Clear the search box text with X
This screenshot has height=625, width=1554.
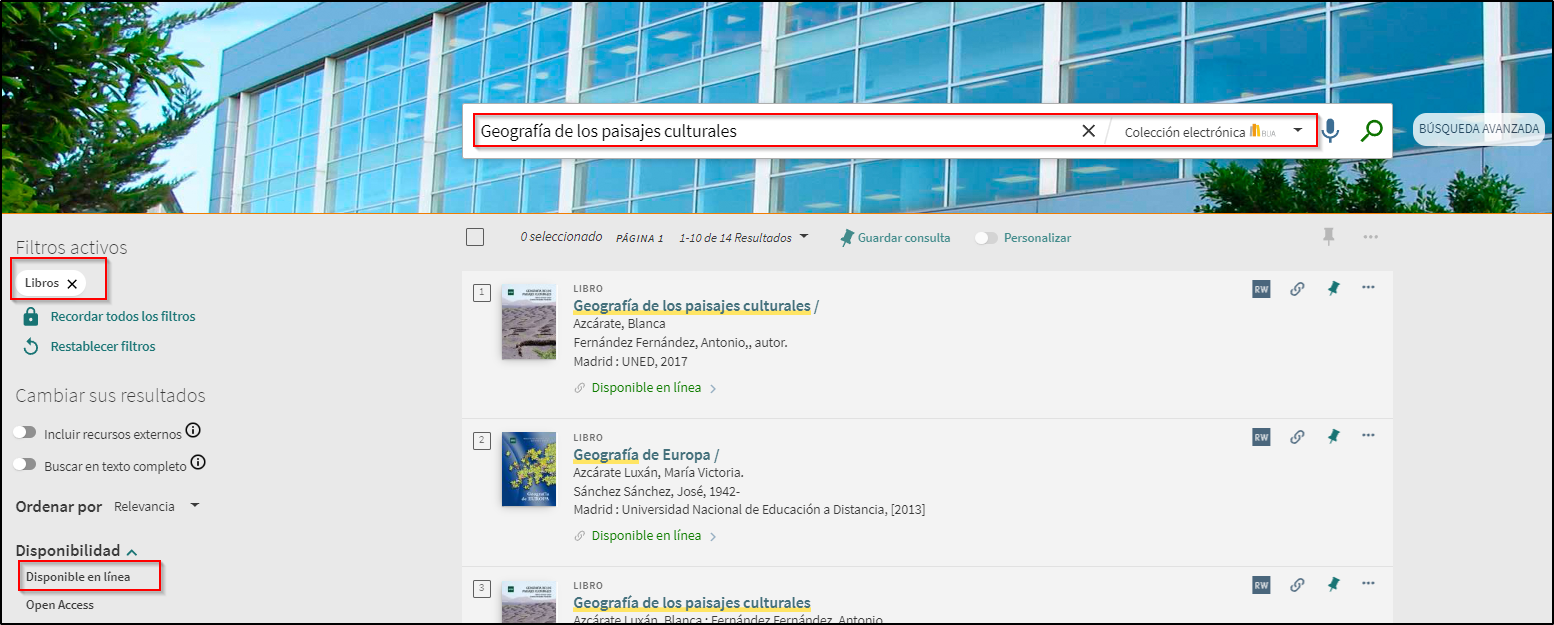(x=1088, y=131)
